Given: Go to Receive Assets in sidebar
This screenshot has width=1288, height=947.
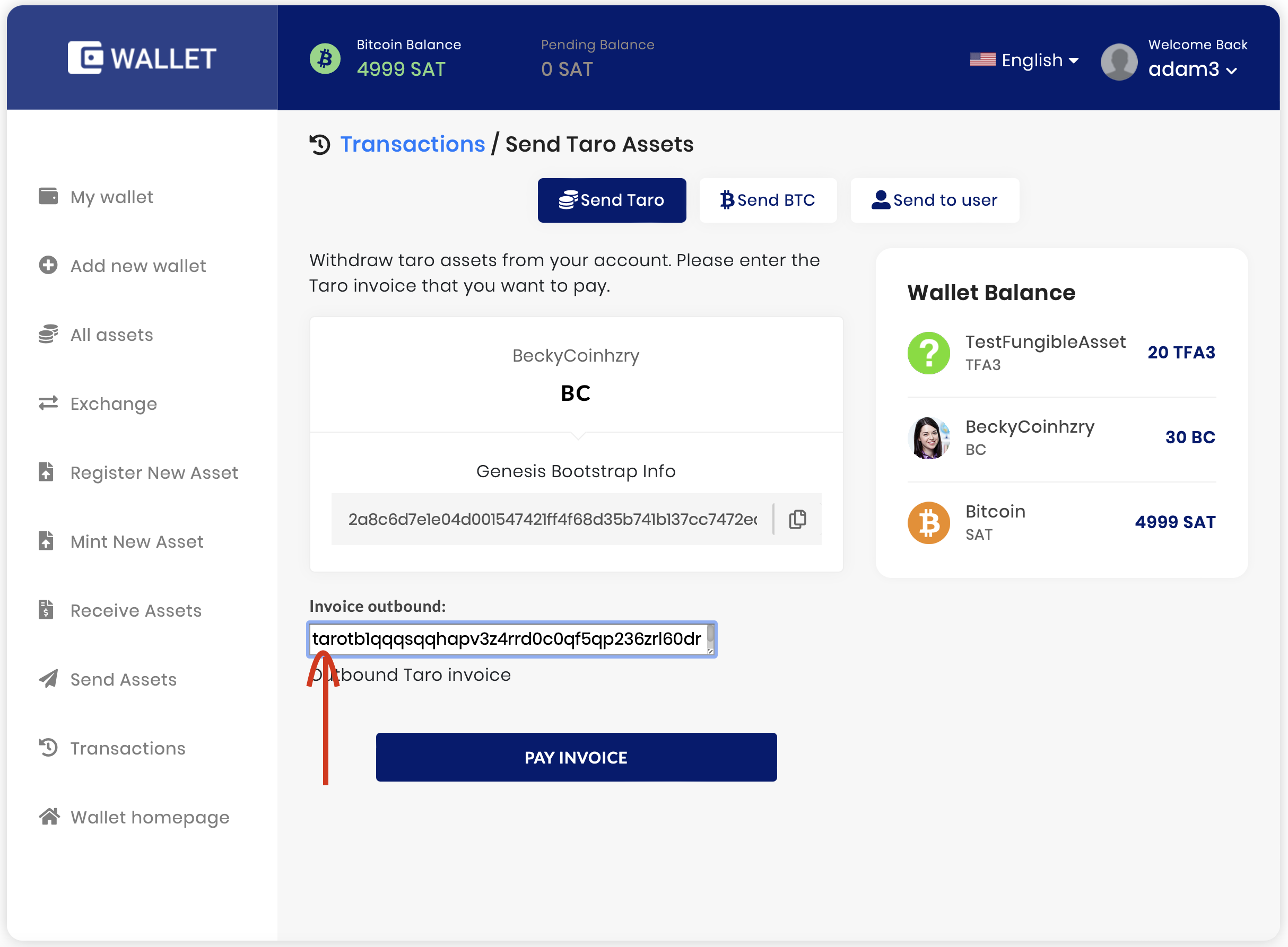Looking at the screenshot, I should tap(136, 610).
